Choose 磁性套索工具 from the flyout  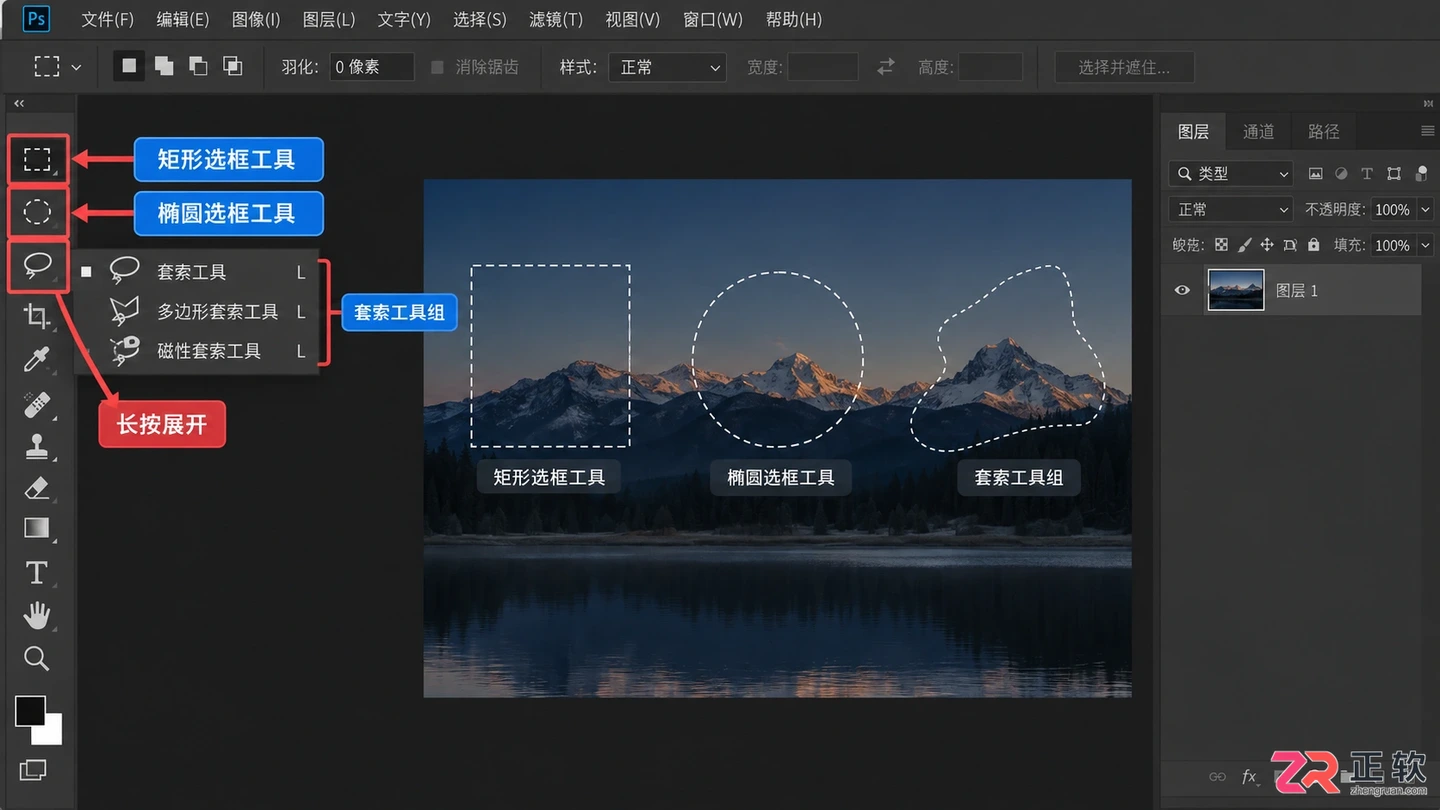197,351
